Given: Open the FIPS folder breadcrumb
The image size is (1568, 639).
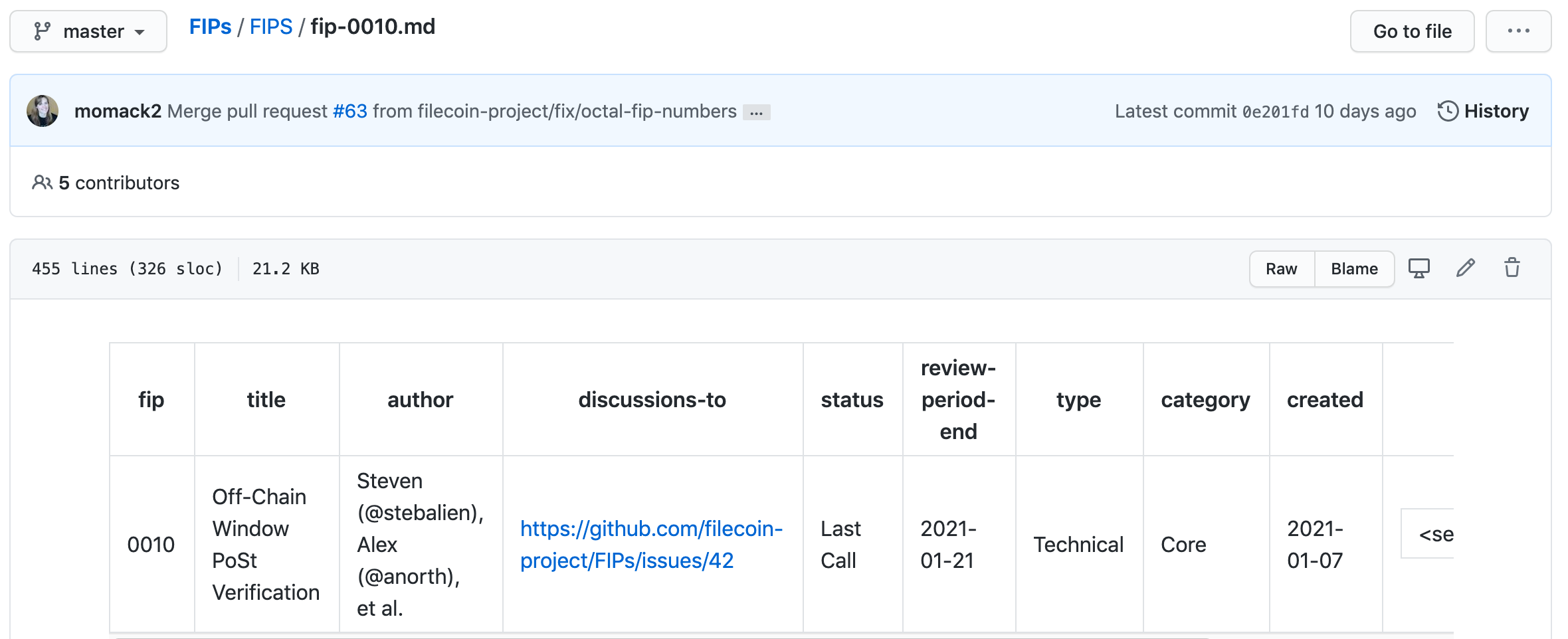Looking at the screenshot, I should coord(270,27).
